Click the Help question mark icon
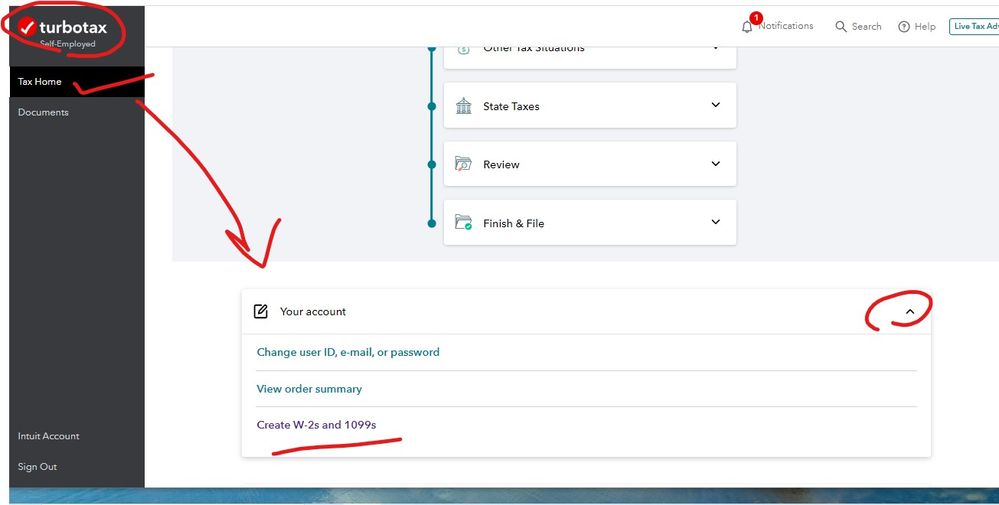999x505 pixels. 903,27
